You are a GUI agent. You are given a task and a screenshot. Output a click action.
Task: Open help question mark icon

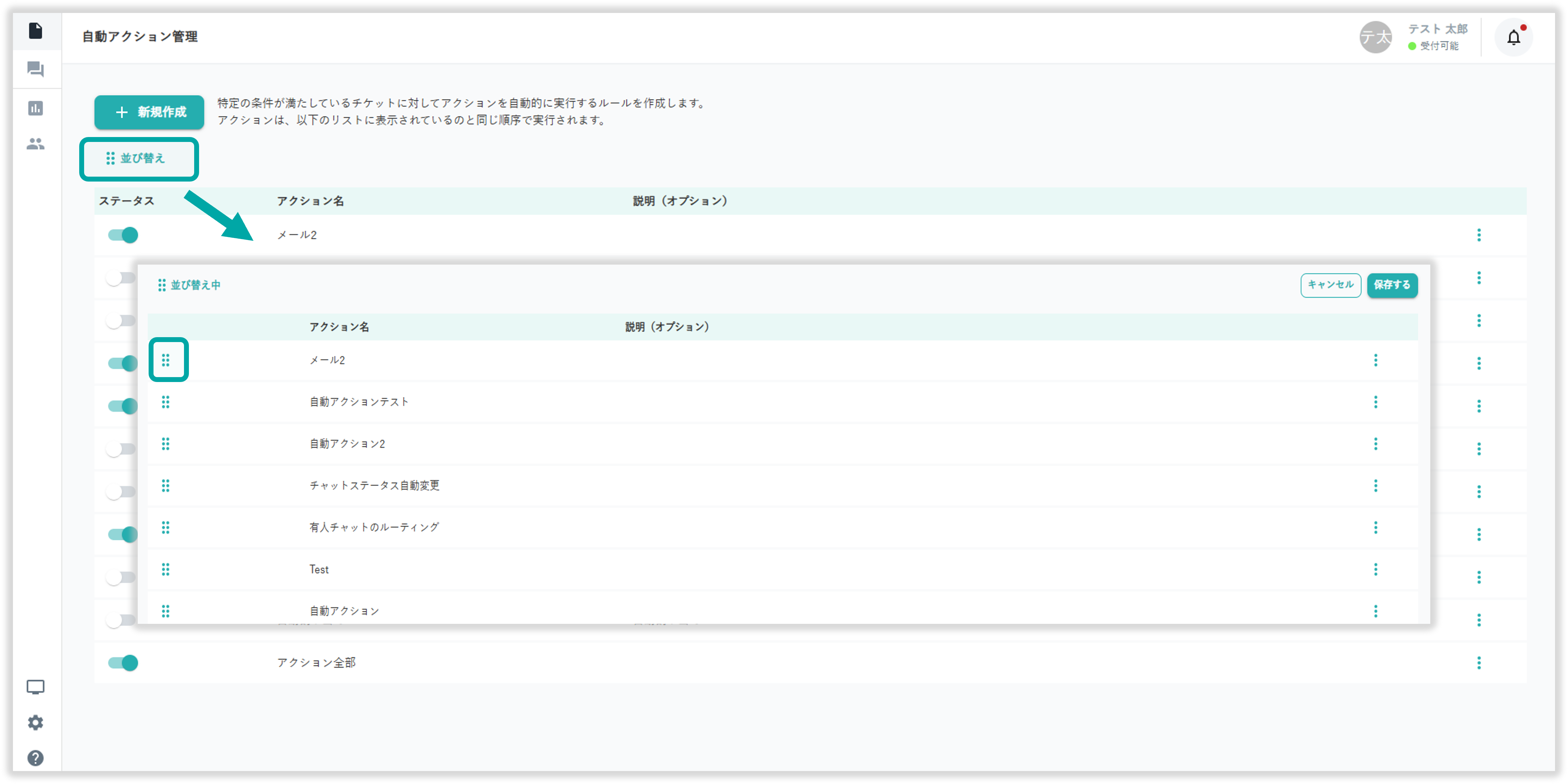click(x=35, y=758)
